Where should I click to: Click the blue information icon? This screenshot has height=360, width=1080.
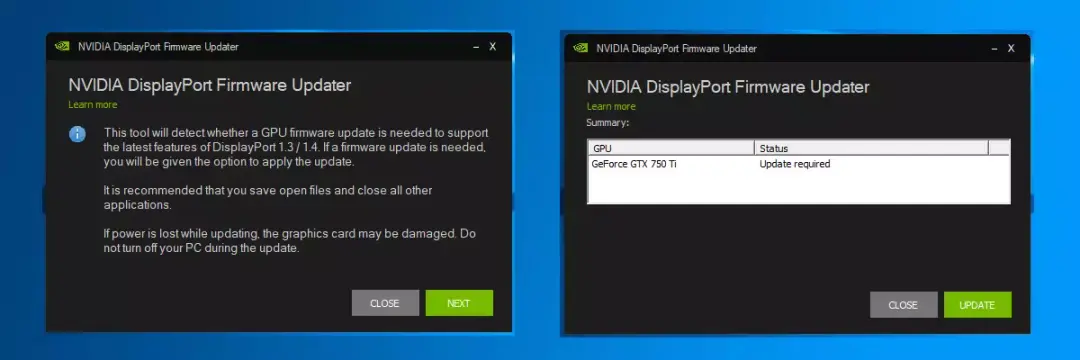tap(77, 134)
